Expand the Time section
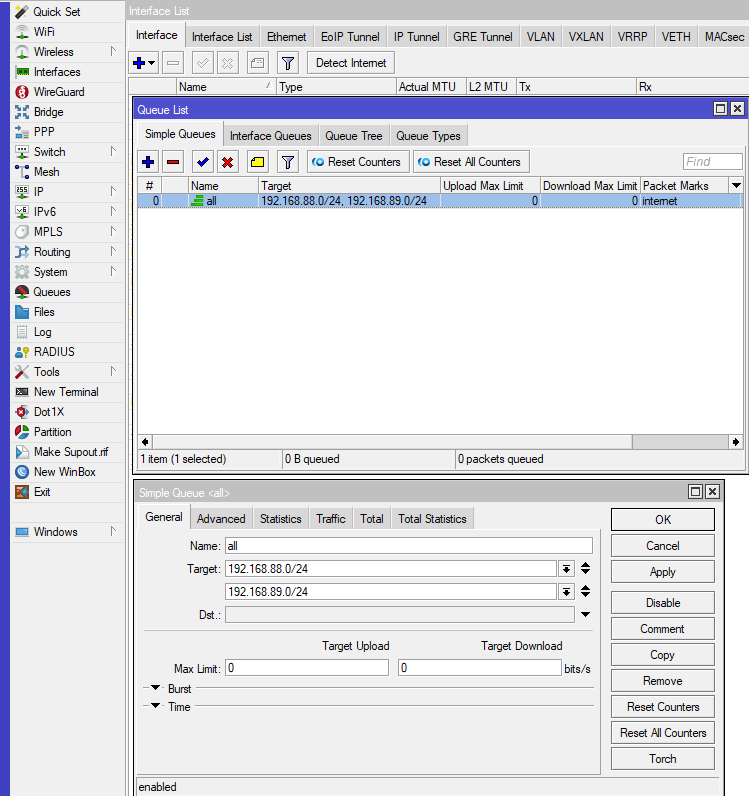The image size is (749, 796). point(155,707)
